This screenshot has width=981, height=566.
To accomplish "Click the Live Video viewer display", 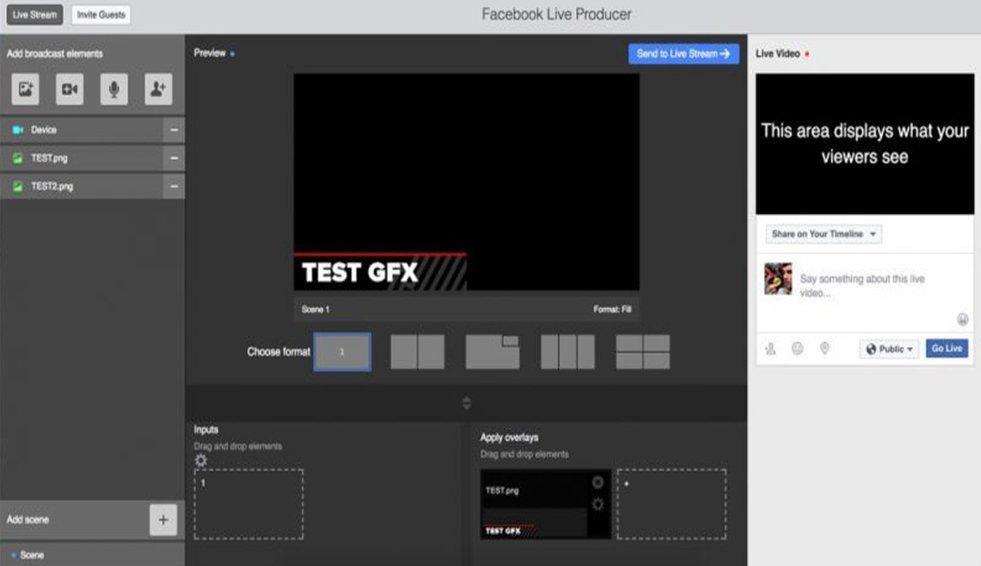I will (x=865, y=144).
